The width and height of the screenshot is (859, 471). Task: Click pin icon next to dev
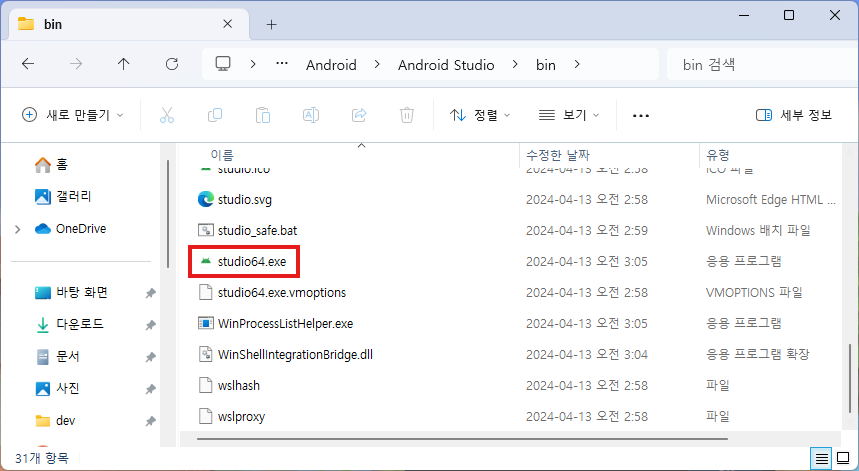tap(150, 421)
